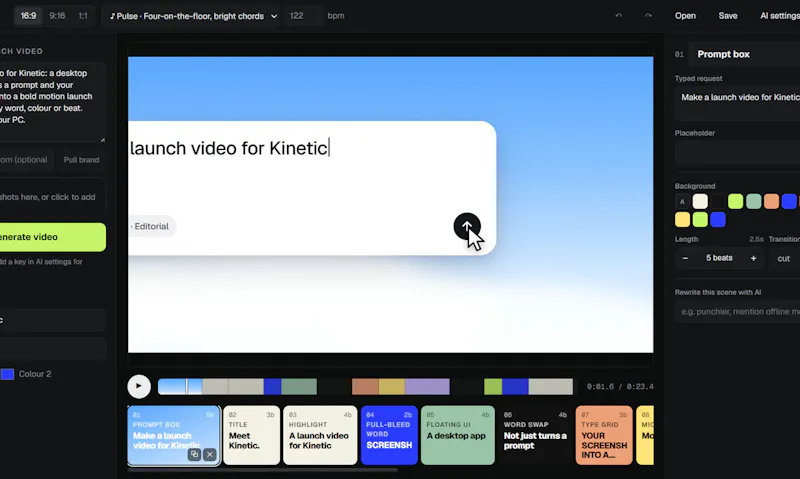
Task: Click the empty Placeholder field
Action: point(737,153)
